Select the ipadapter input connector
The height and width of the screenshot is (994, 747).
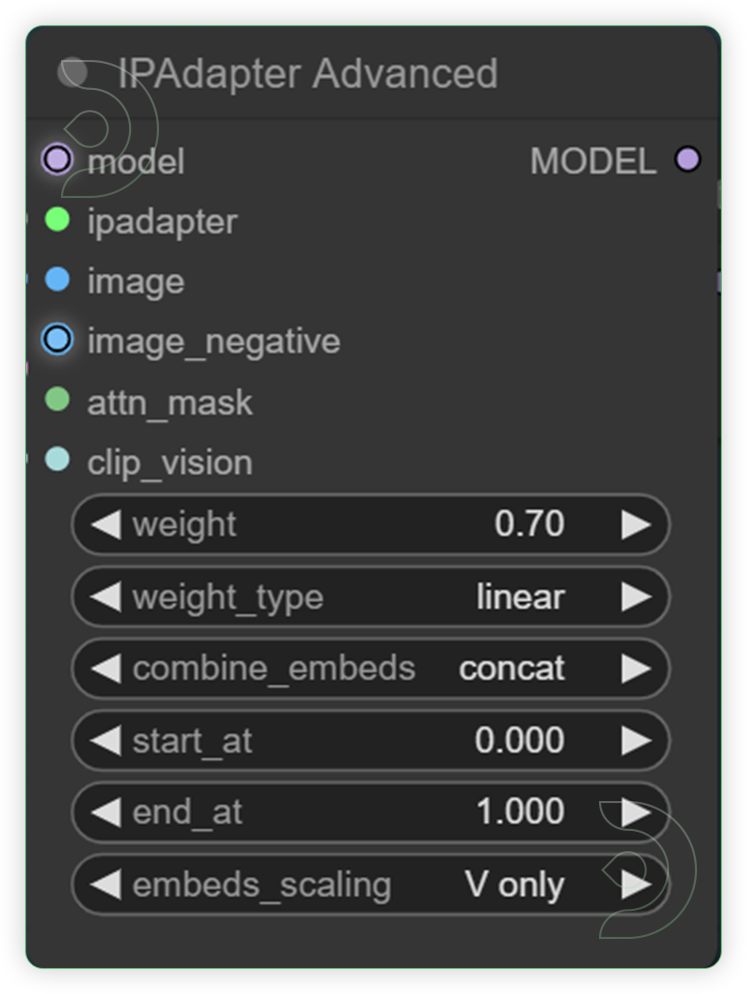coord(57,221)
